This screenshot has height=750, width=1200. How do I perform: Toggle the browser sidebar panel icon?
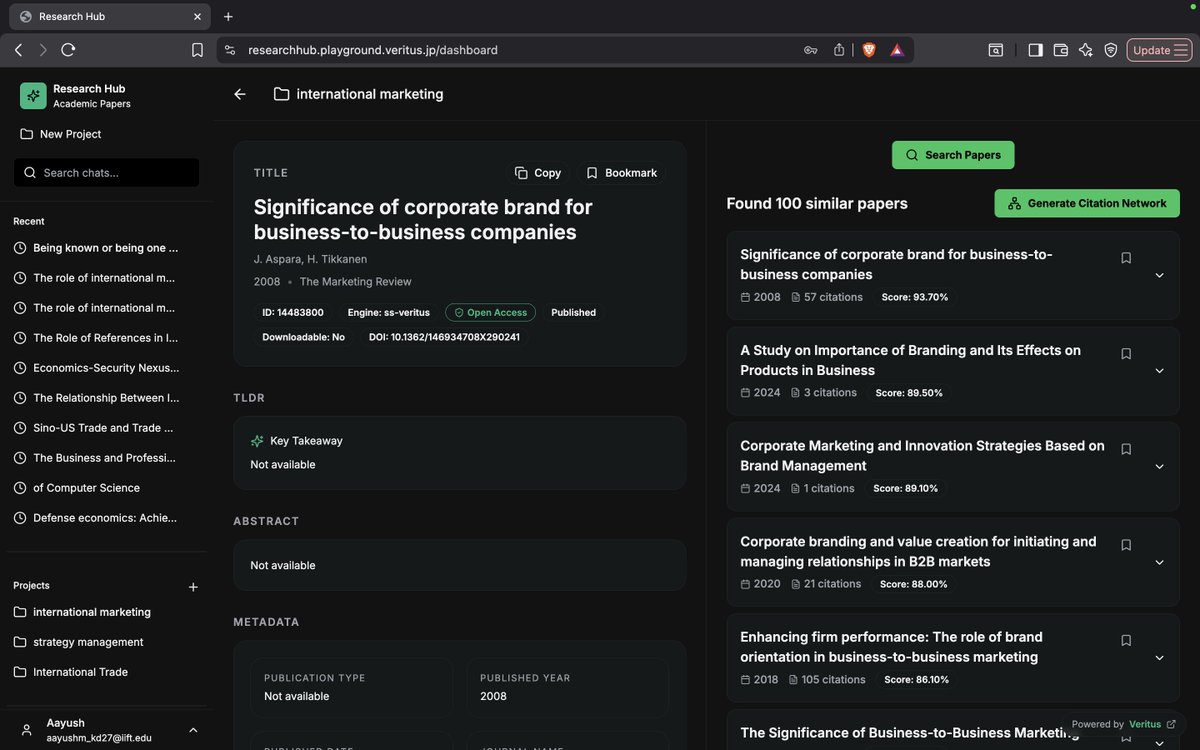click(x=1035, y=50)
